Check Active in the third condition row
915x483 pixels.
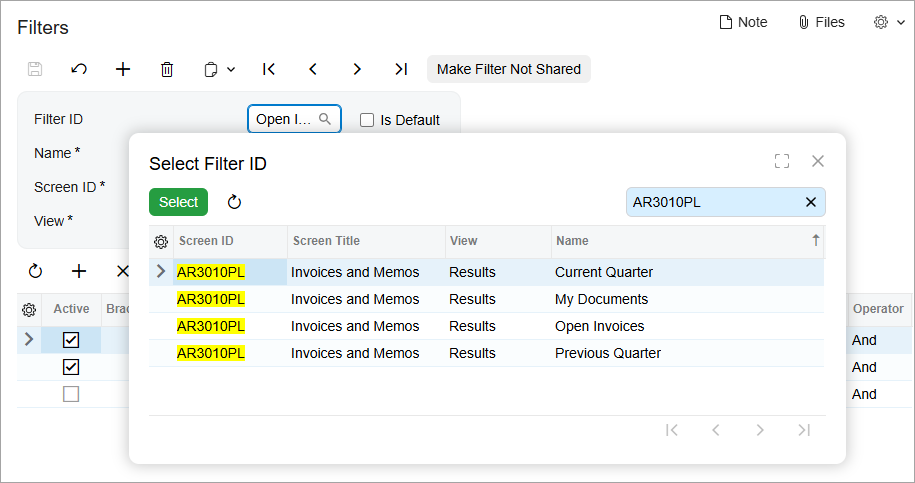71,394
